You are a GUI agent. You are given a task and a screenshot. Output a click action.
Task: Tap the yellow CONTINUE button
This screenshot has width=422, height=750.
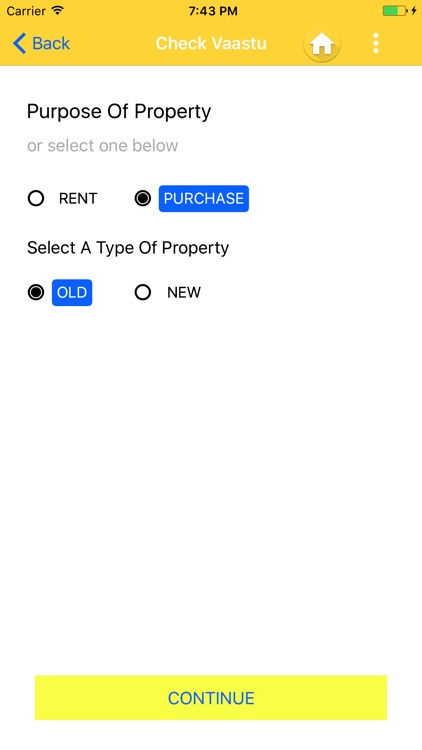211,698
